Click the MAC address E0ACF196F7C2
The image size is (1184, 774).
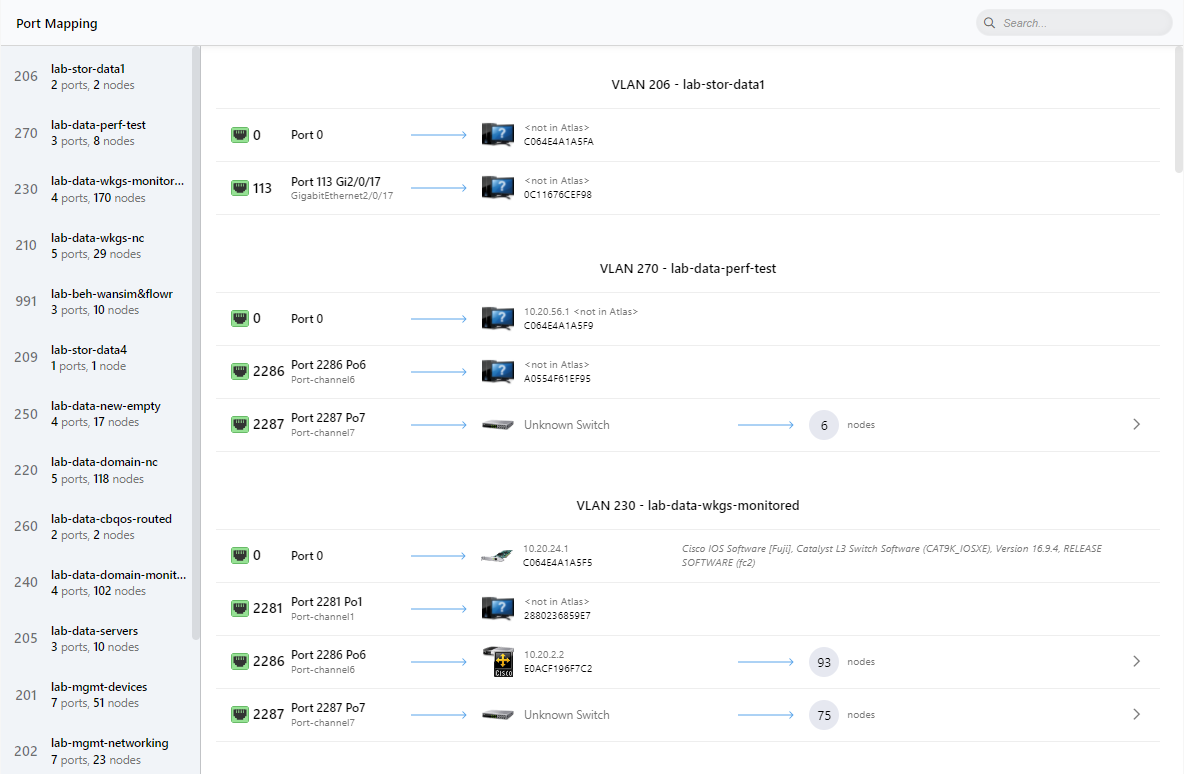pyautogui.click(x=558, y=669)
